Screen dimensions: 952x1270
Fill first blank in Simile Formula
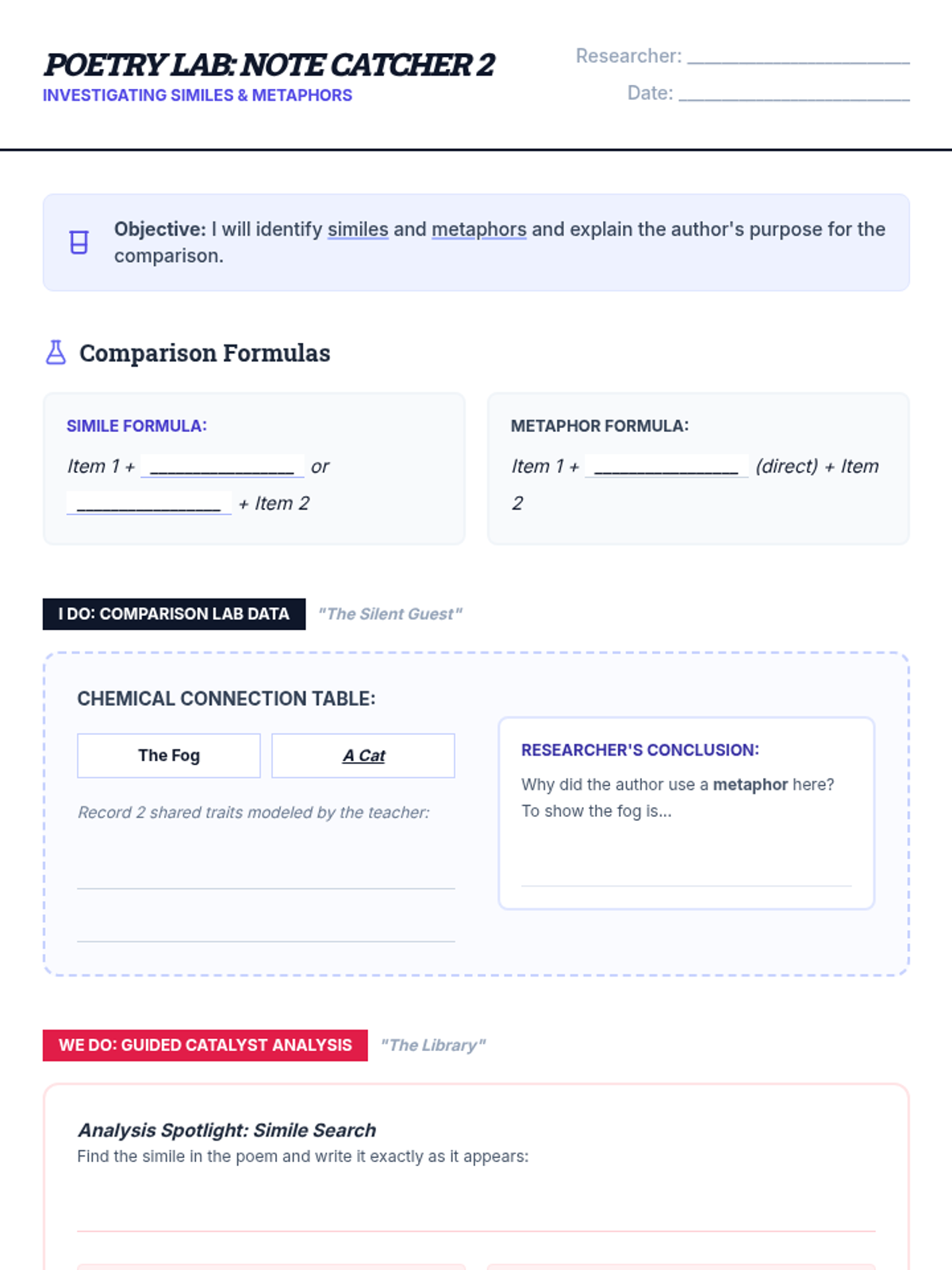coord(222,466)
